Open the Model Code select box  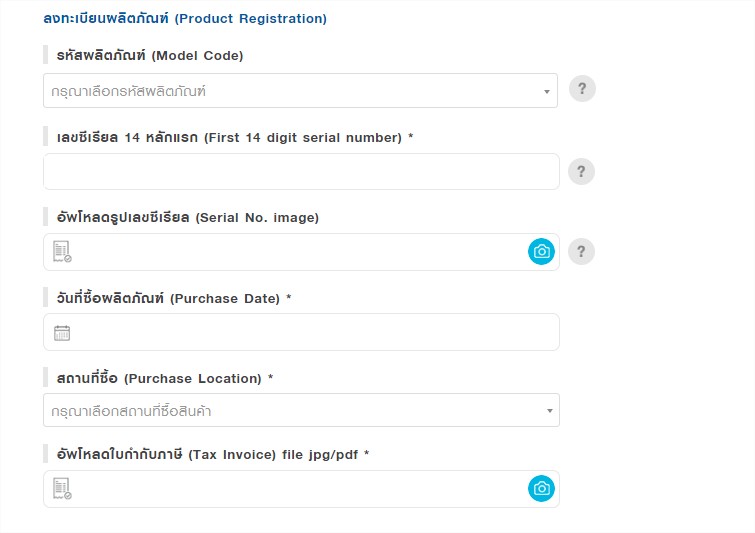click(x=300, y=91)
